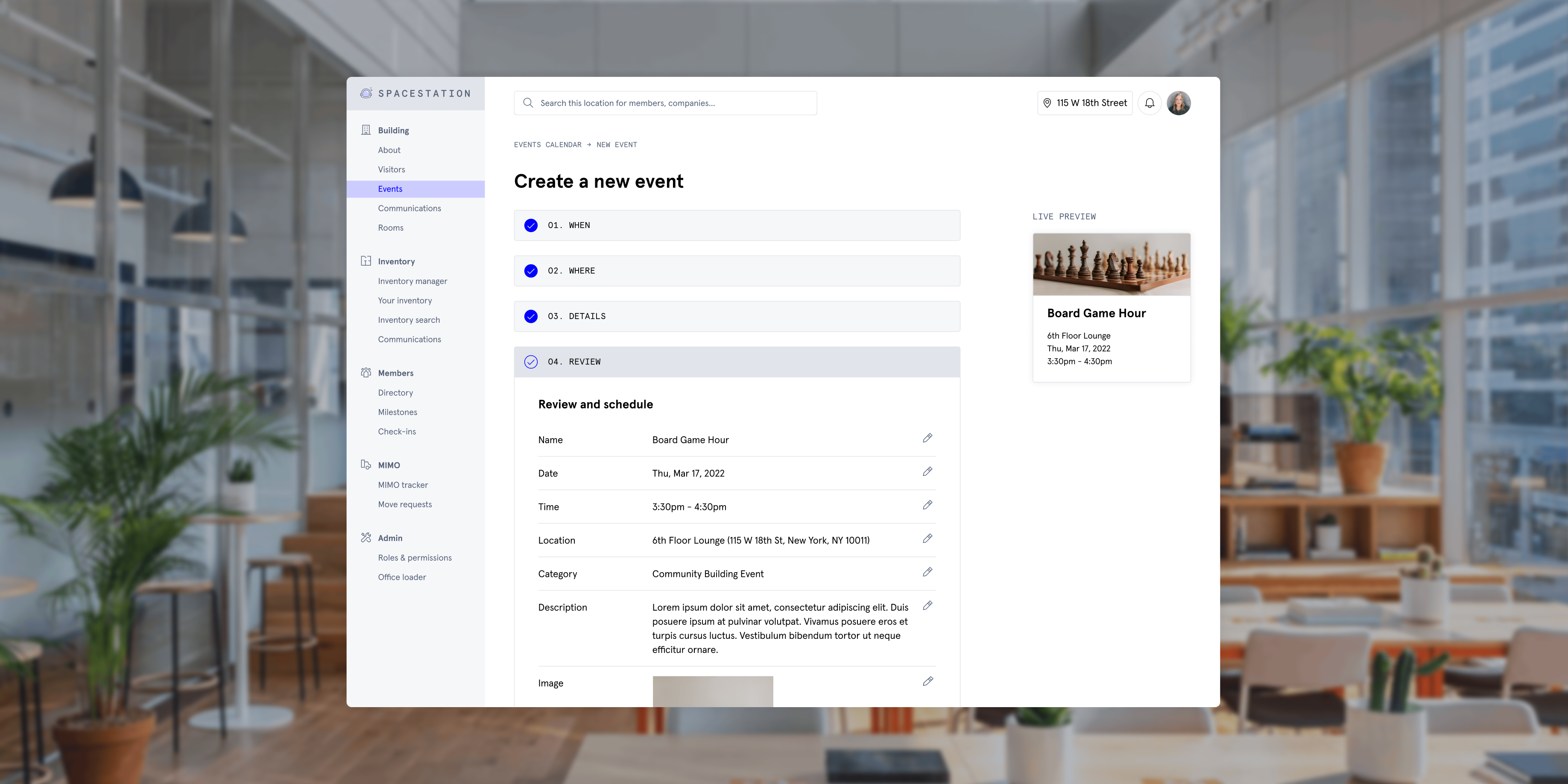Image resolution: width=1568 pixels, height=784 pixels.
Task: Click the 01. WHEN checkmark circle
Action: (531, 225)
